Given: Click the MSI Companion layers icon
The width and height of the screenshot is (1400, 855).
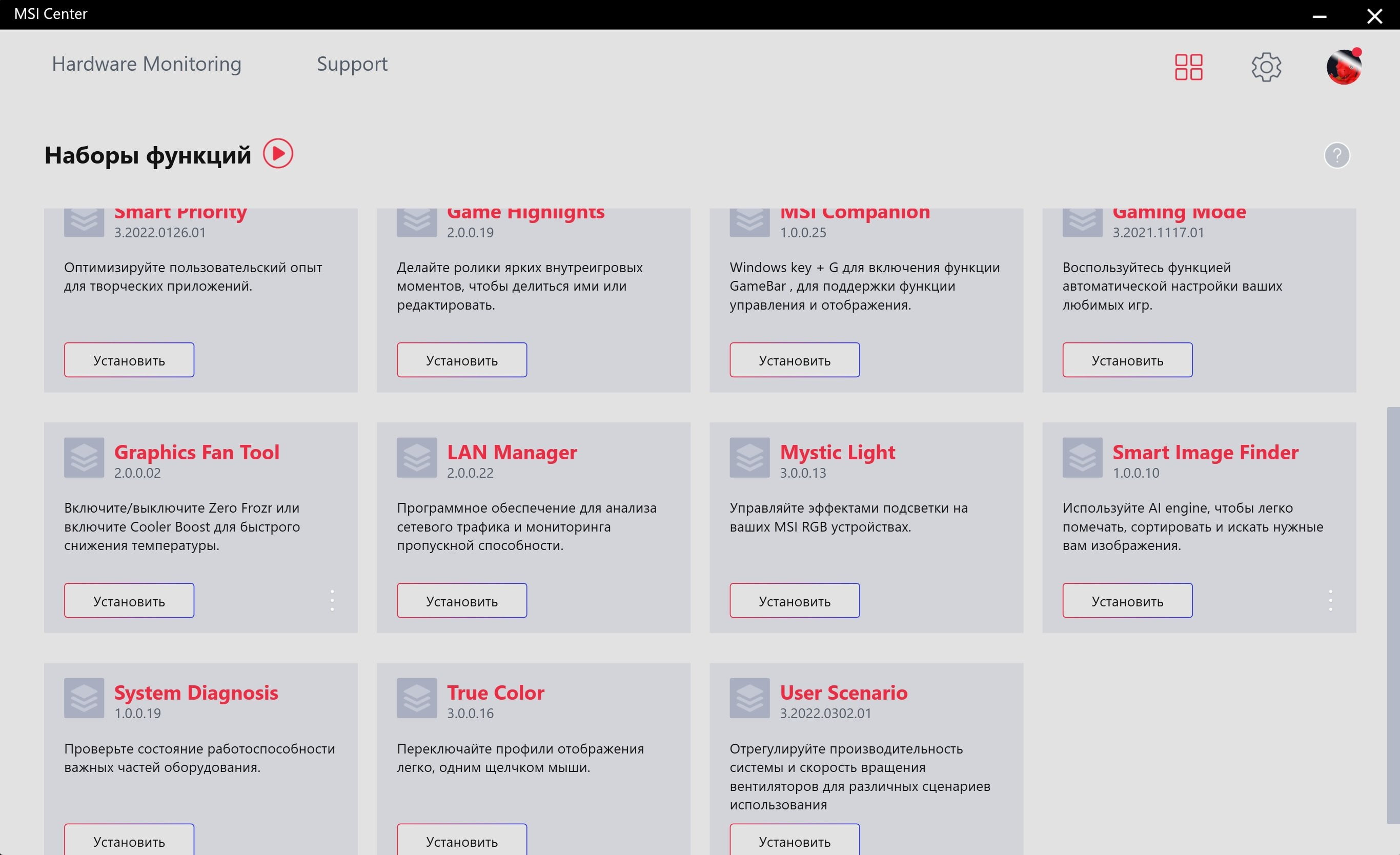Looking at the screenshot, I should point(749,221).
